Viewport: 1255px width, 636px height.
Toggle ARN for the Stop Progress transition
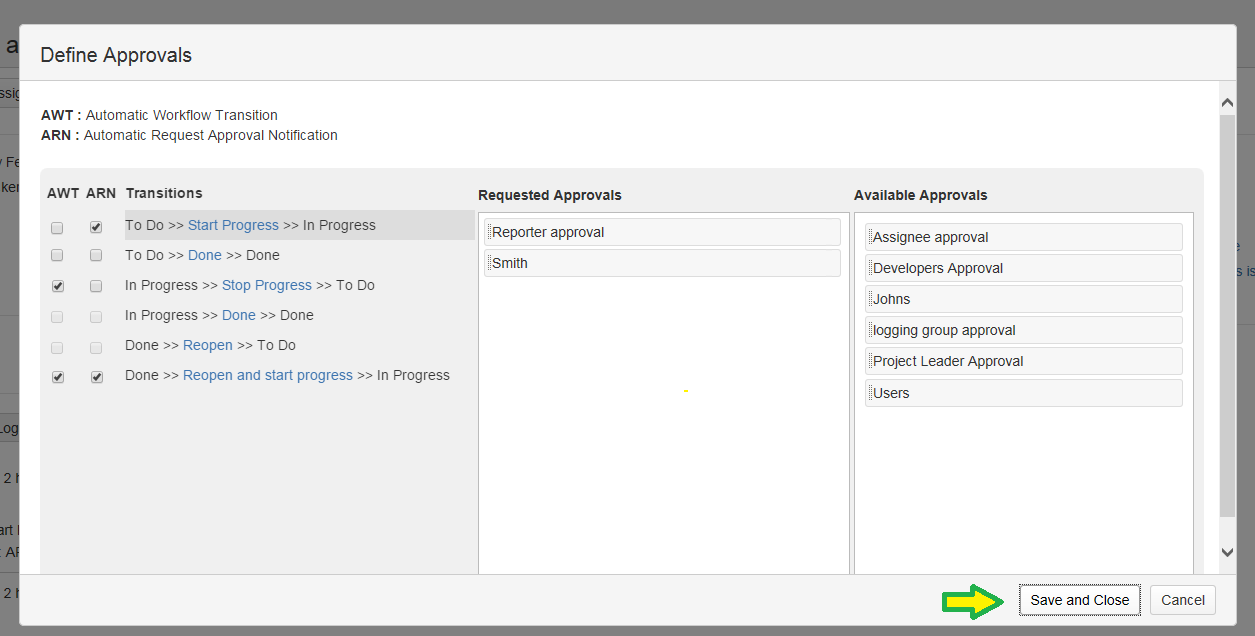pos(96,286)
